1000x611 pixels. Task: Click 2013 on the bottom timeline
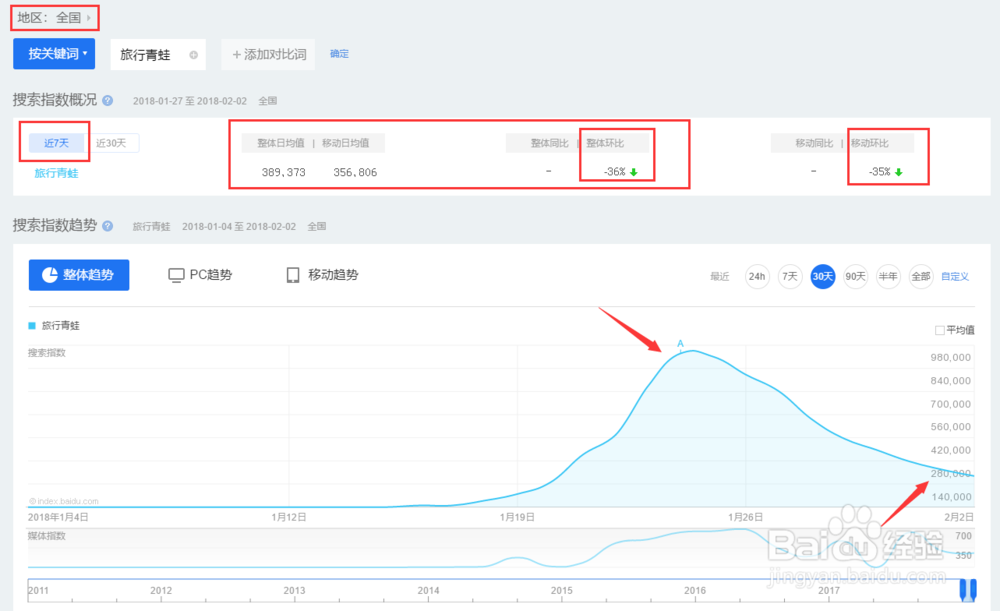pos(294,591)
